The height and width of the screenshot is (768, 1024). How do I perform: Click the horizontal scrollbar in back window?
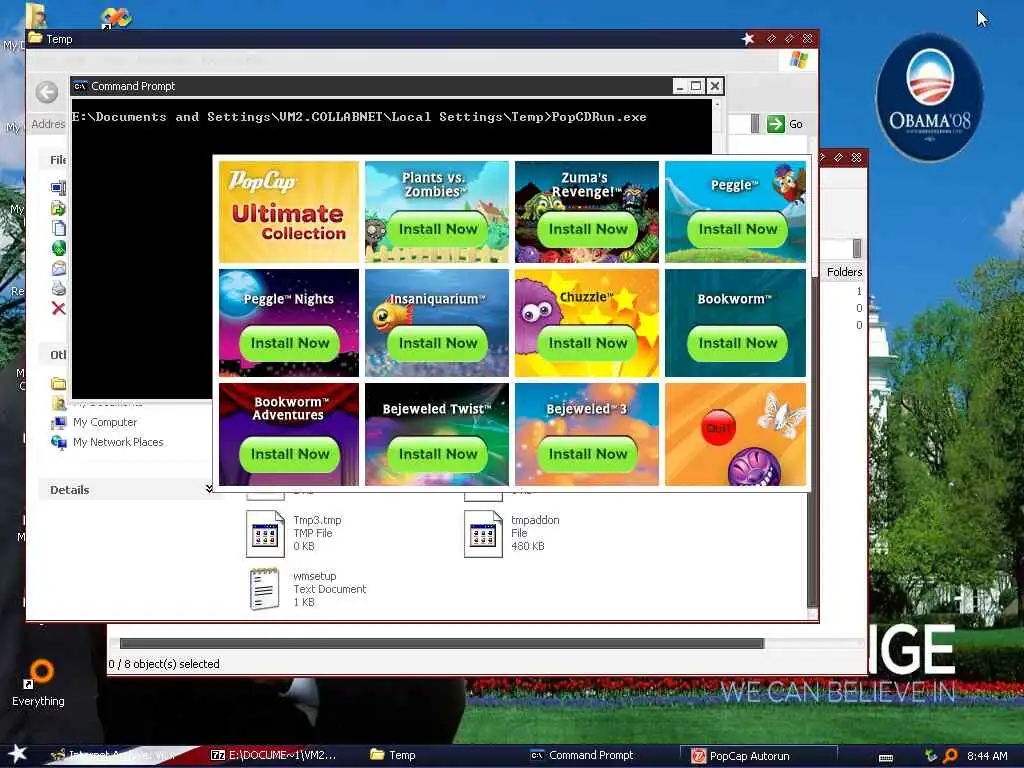click(x=442, y=644)
